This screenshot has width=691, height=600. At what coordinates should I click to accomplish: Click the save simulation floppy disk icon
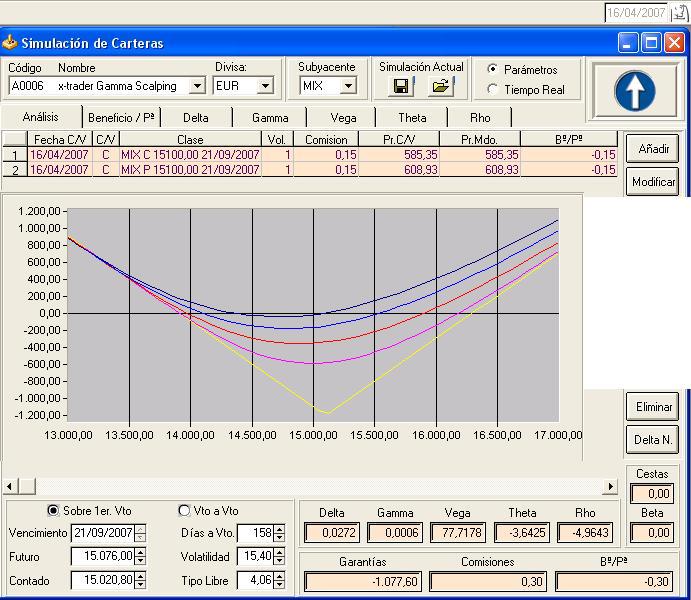(402, 87)
